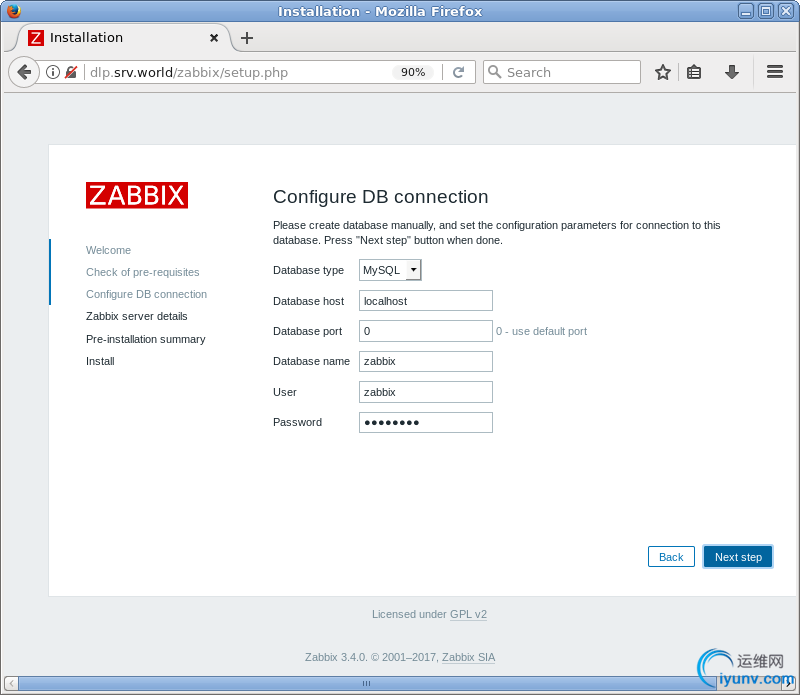This screenshot has height=695, width=800.
Task: Click the ZABBIX logo
Action: pos(137,195)
